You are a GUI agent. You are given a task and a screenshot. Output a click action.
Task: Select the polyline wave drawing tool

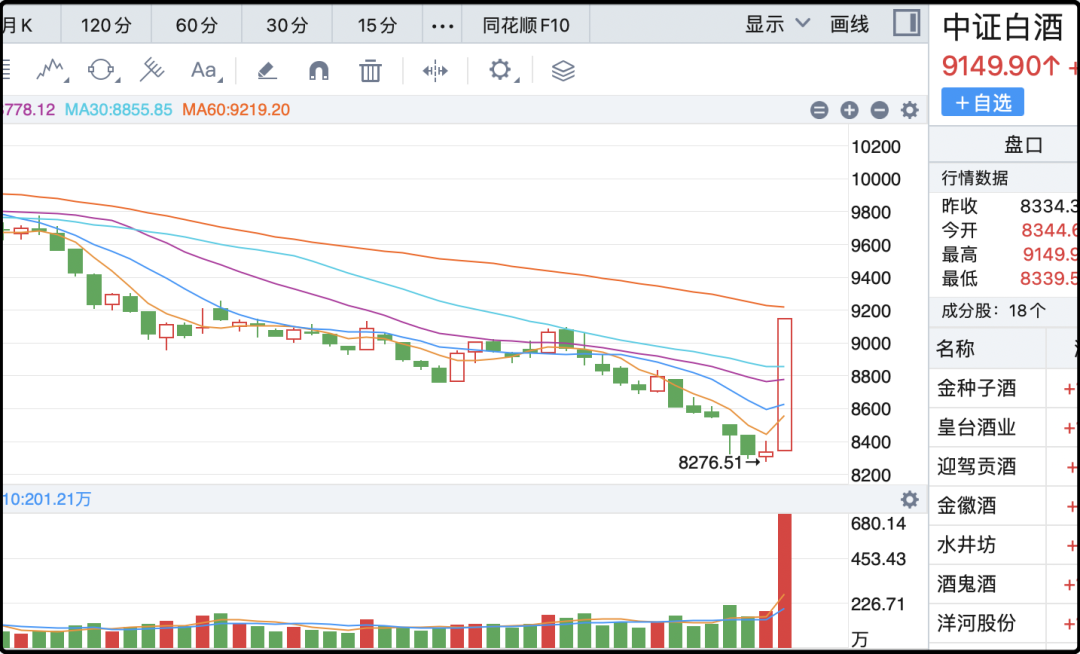coord(51,70)
